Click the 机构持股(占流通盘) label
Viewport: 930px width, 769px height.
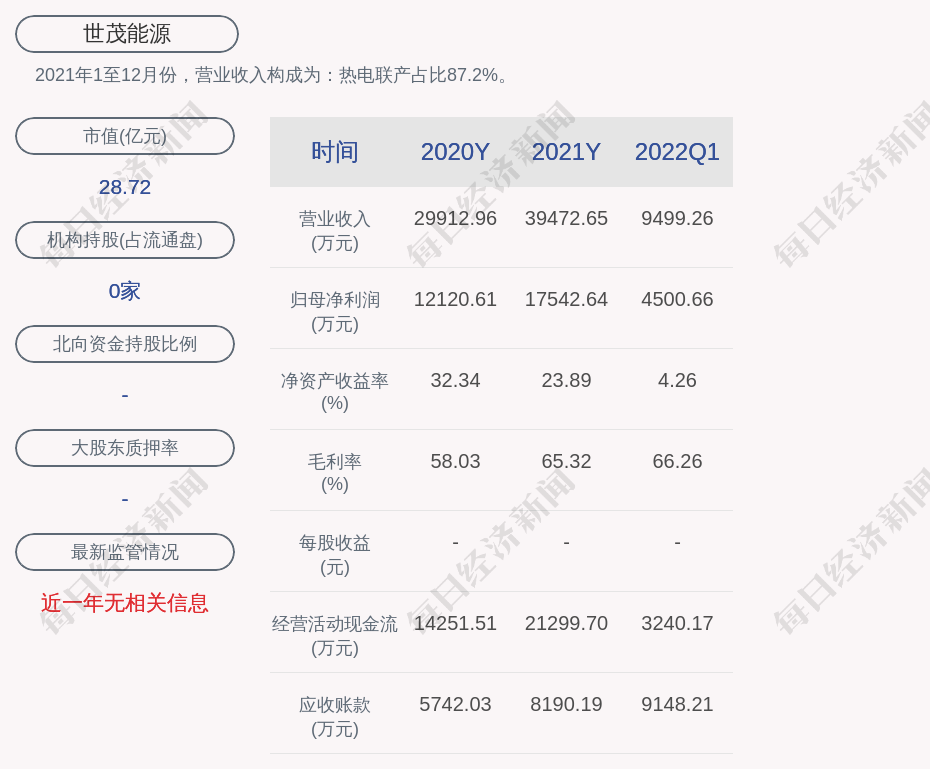click(125, 240)
